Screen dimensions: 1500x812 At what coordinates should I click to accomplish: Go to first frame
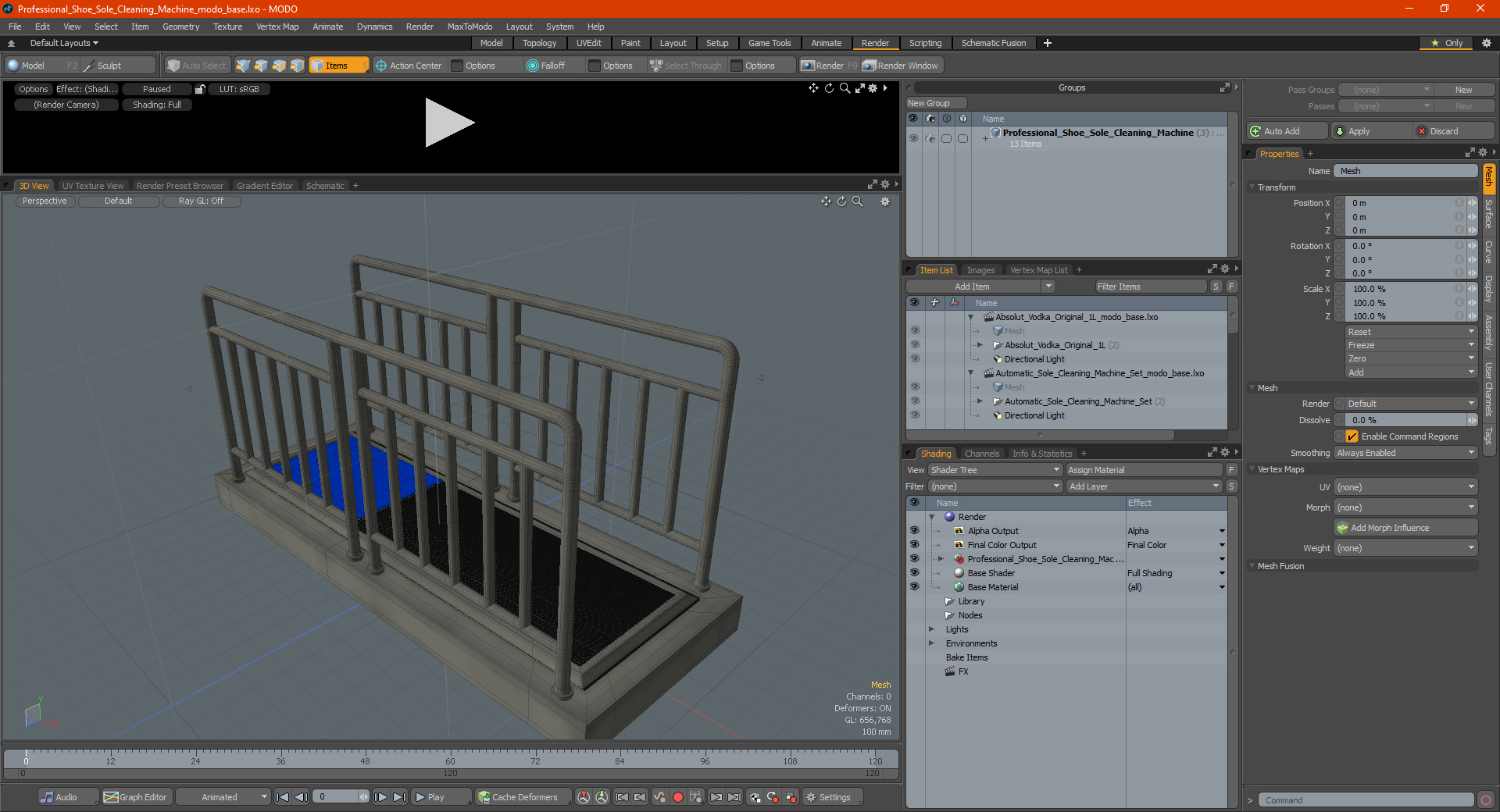[x=283, y=797]
